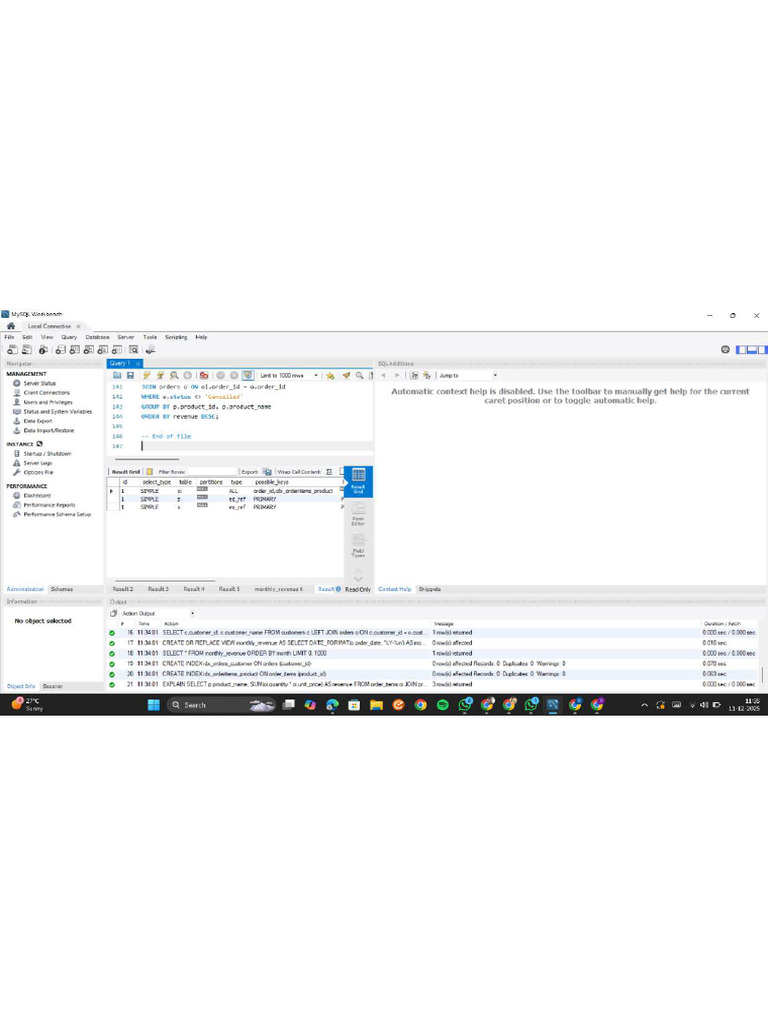Toggle stop-on-error icon in editor toolbar
This screenshot has height=1024, width=768.
click(x=204, y=376)
